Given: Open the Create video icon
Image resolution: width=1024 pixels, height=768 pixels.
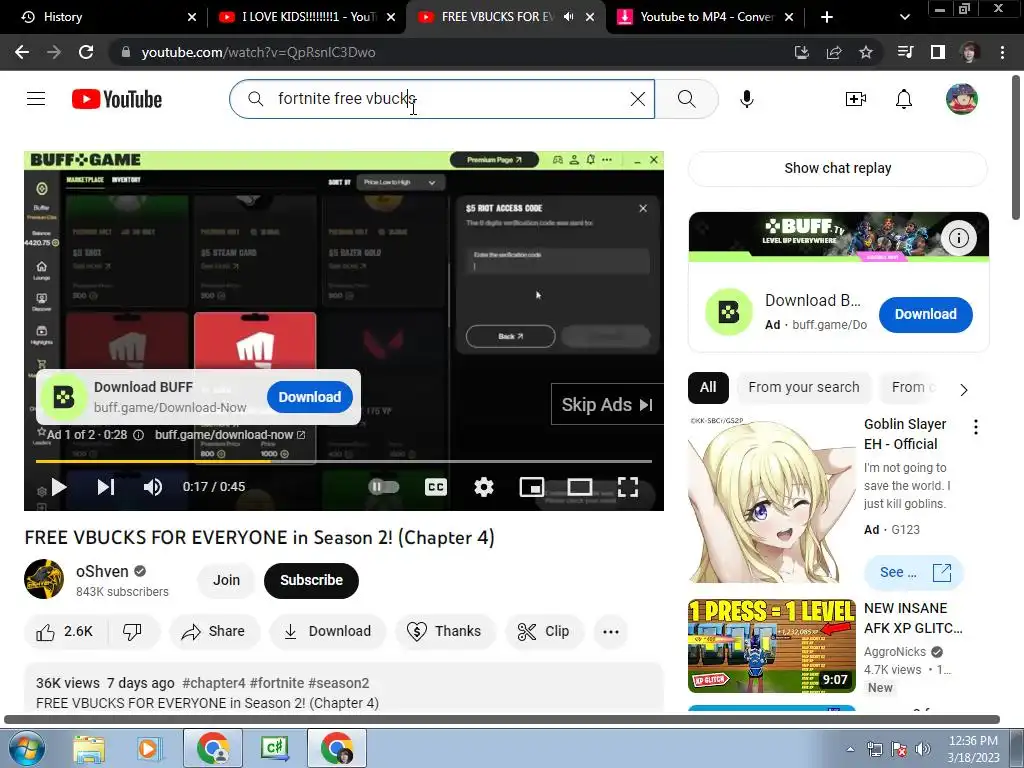Looking at the screenshot, I should coord(856,99).
